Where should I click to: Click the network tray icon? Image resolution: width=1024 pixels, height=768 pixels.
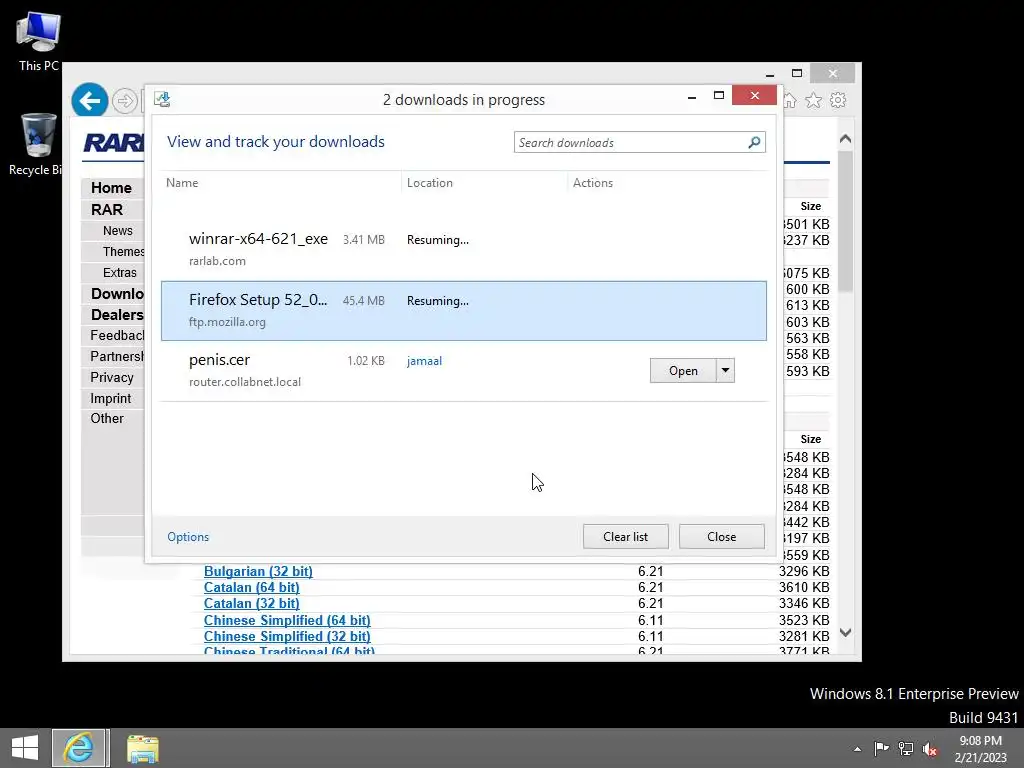point(906,748)
